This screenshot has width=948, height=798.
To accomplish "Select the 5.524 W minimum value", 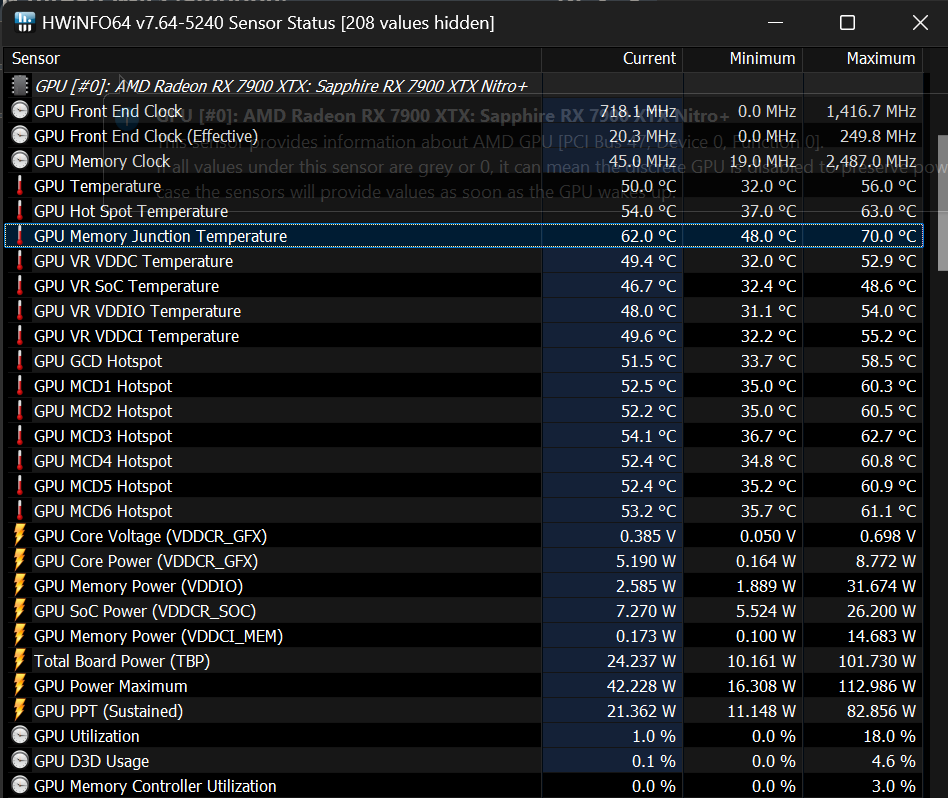I will (766, 611).
